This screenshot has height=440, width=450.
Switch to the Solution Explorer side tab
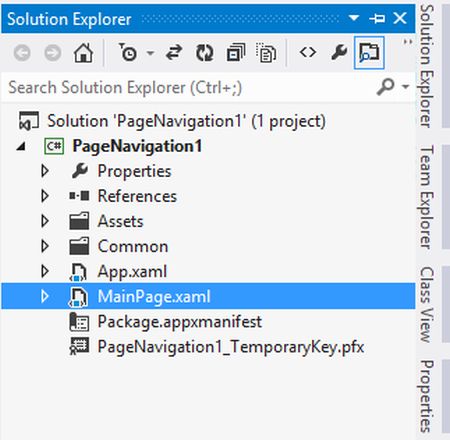click(427, 66)
